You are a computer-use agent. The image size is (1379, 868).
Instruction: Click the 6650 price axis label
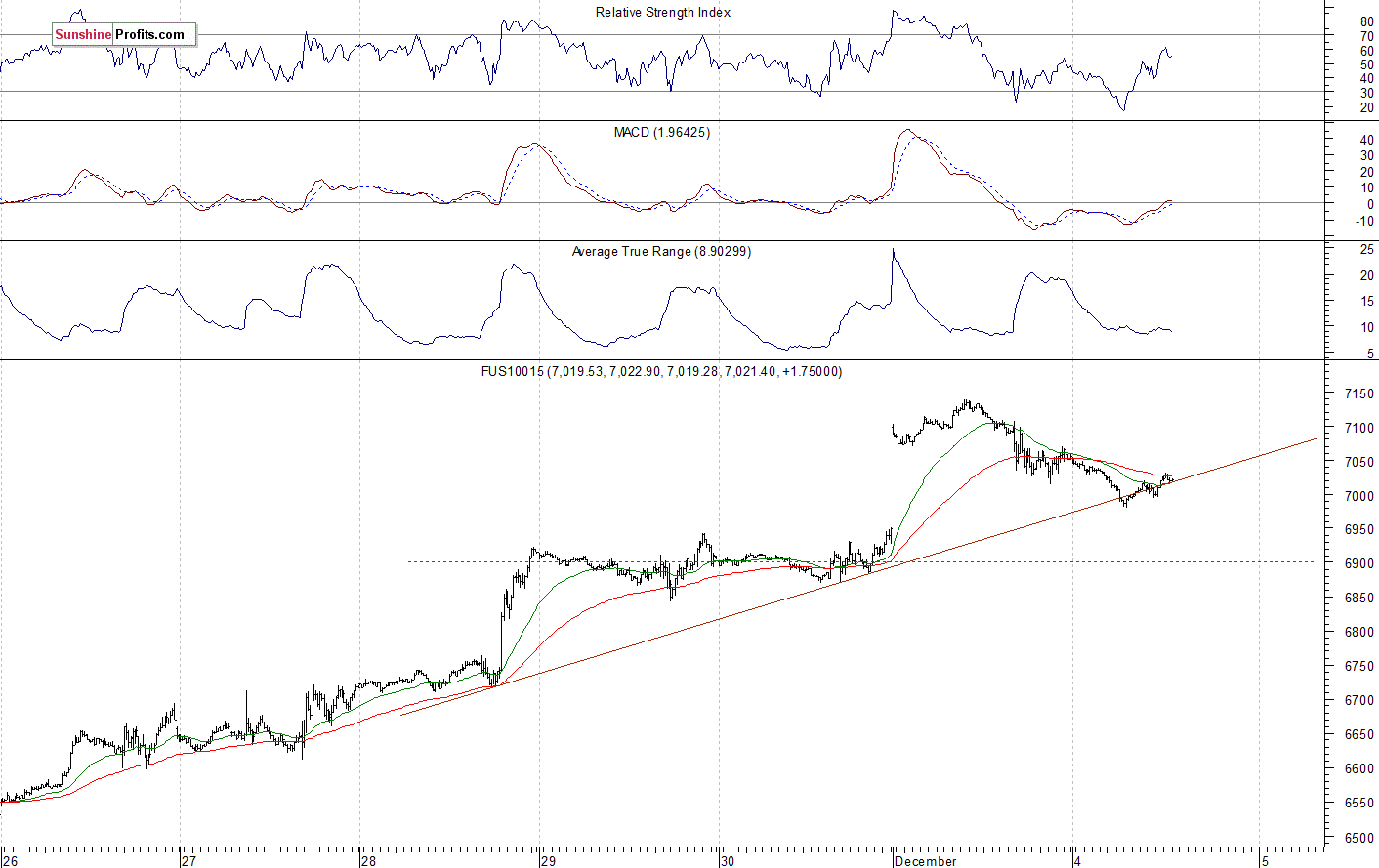tap(1359, 735)
